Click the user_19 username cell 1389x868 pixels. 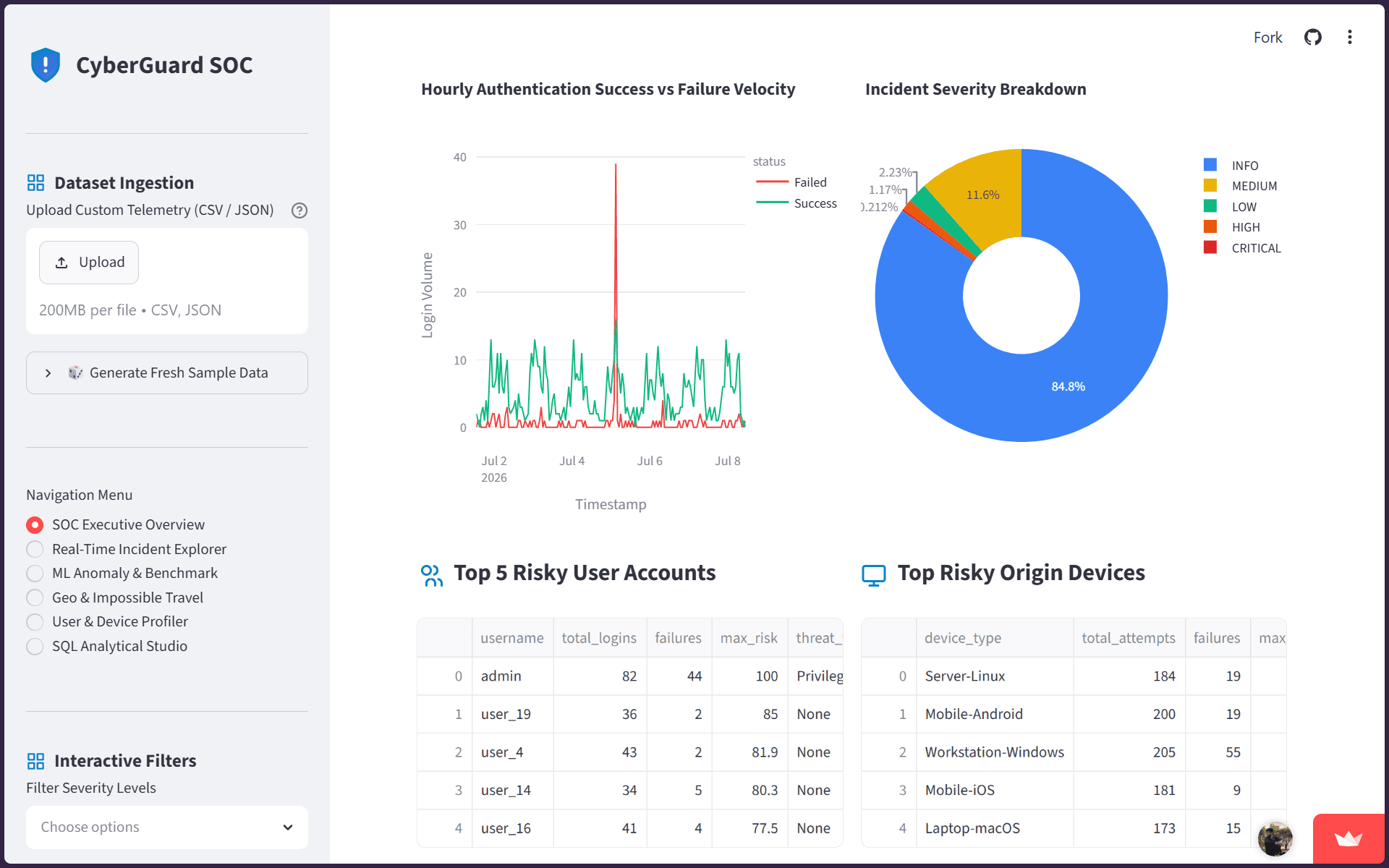[513, 715]
